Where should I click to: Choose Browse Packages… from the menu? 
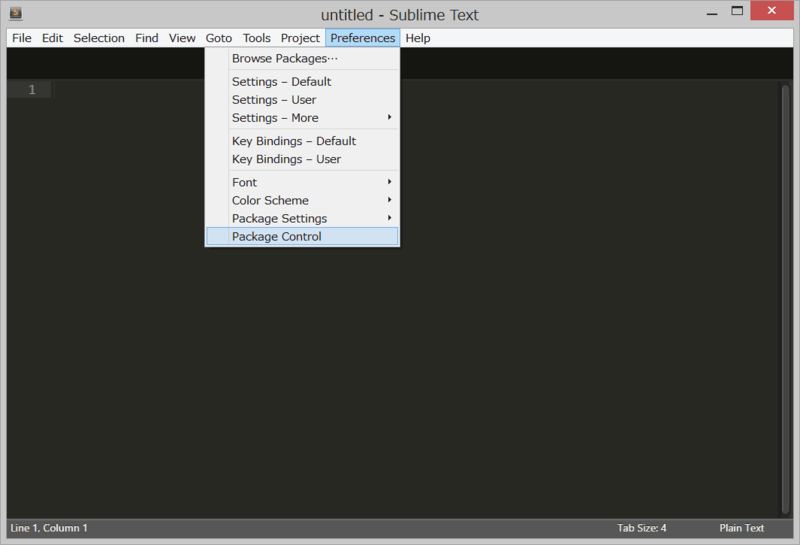point(302,58)
